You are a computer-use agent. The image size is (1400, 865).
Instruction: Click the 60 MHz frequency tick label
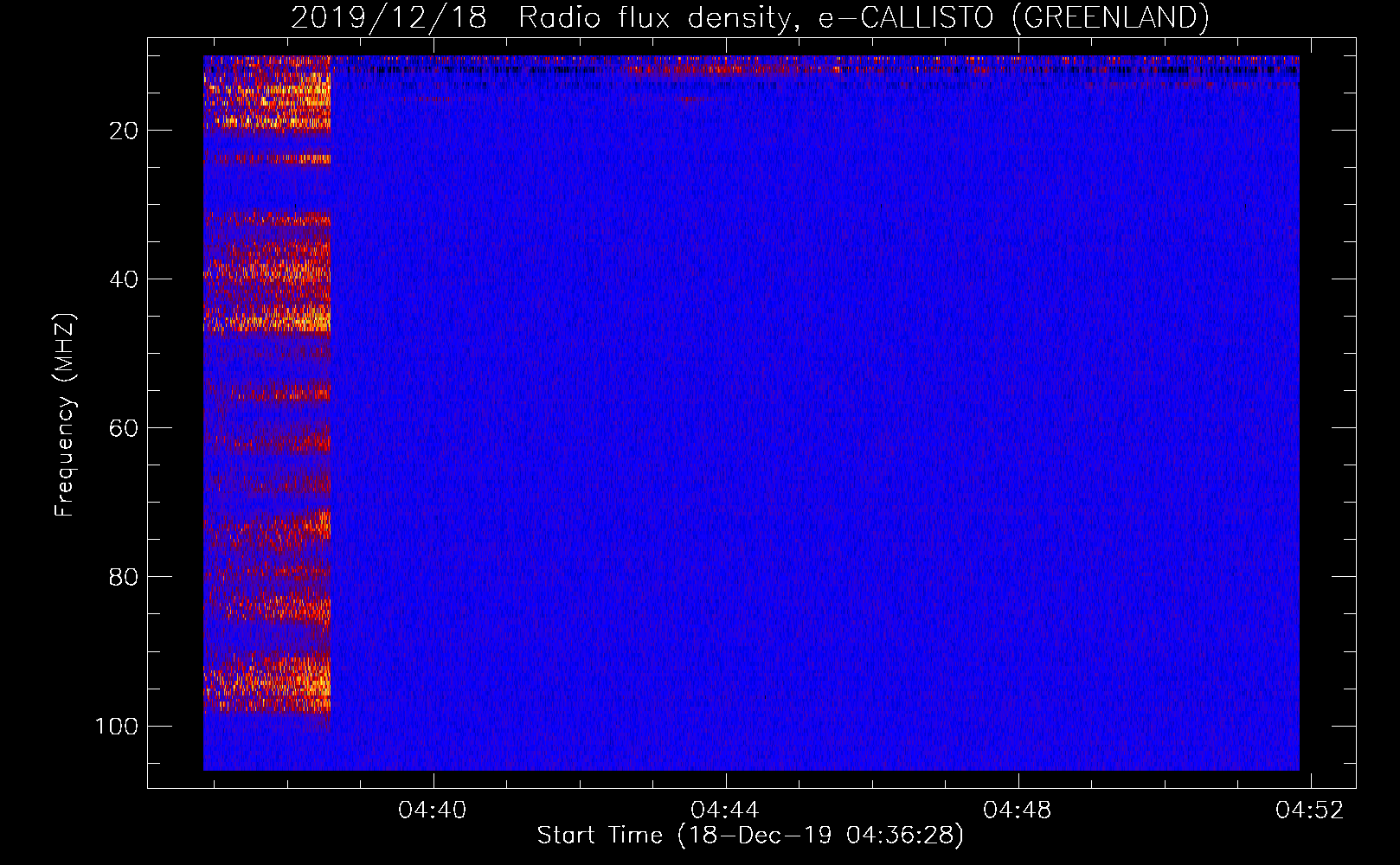pos(124,428)
